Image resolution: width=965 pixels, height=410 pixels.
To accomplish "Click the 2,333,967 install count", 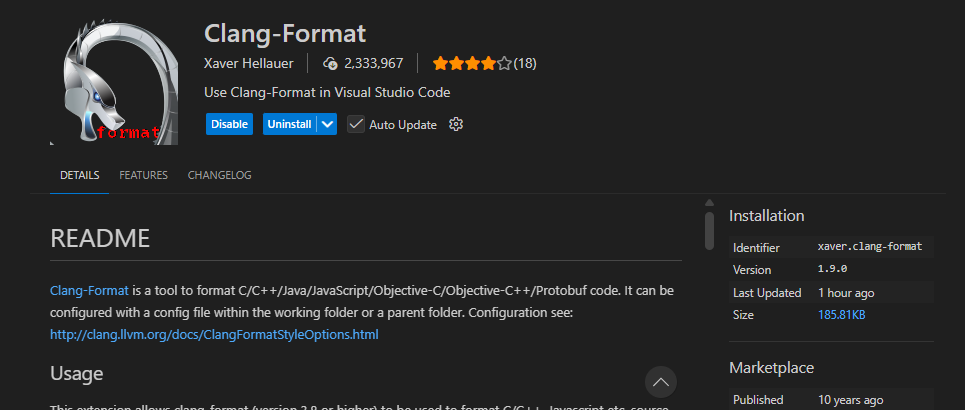I will tap(374, 63).
